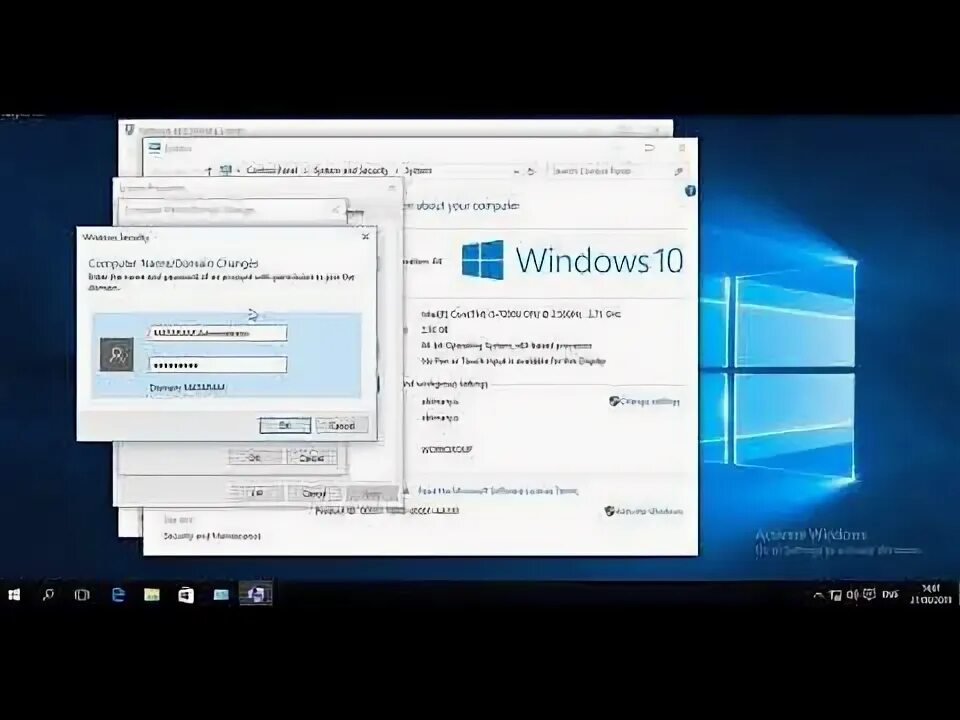Click the user key icon in credentials dialog
This screenshot has height=720, width=960.
pos(116,354)
